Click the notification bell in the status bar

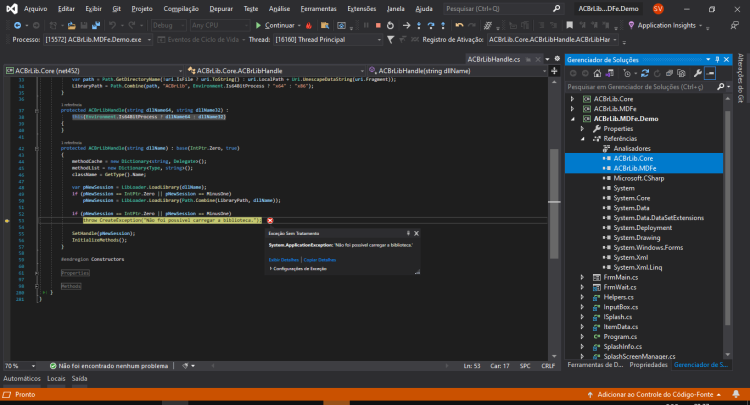pyautogui.click(x=736, y=394)
